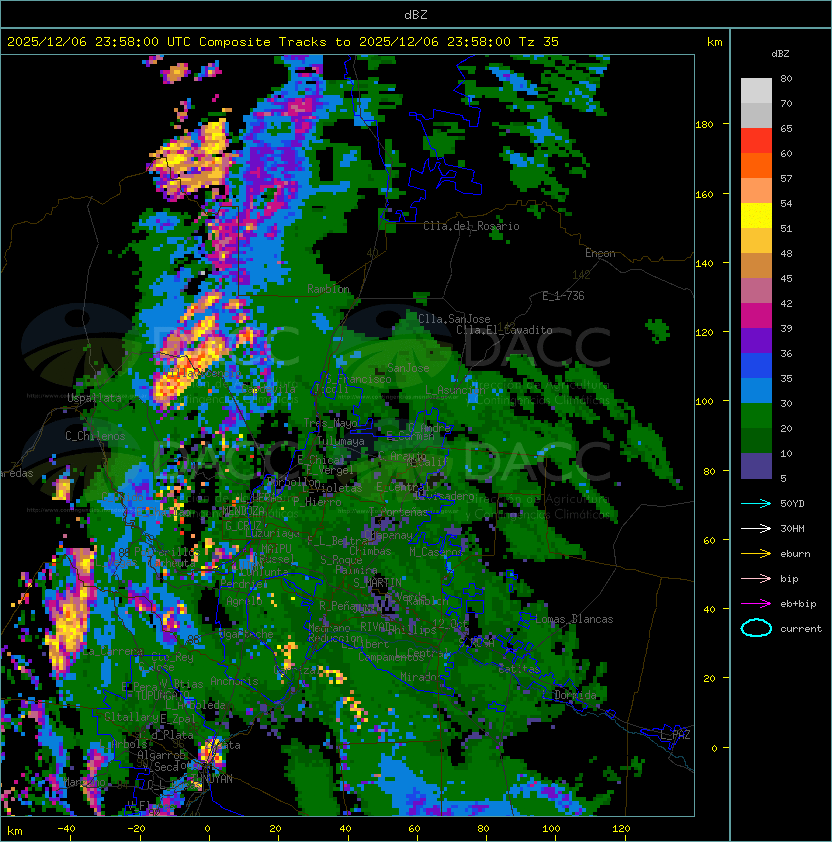Select the red 60-65 dBZ legend band

point(756,141)
